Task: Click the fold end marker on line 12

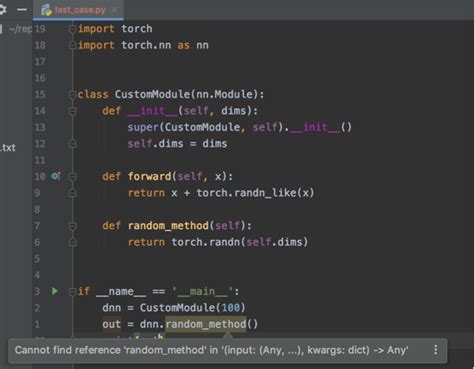Action: tap(72, 144)
